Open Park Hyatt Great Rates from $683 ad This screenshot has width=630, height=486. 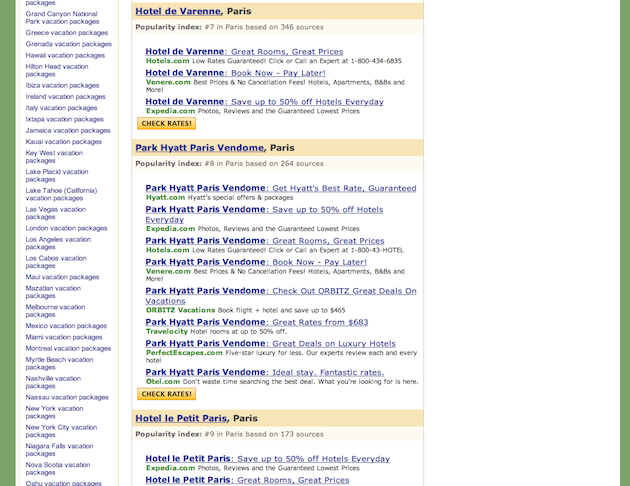(x=257, y=322)
